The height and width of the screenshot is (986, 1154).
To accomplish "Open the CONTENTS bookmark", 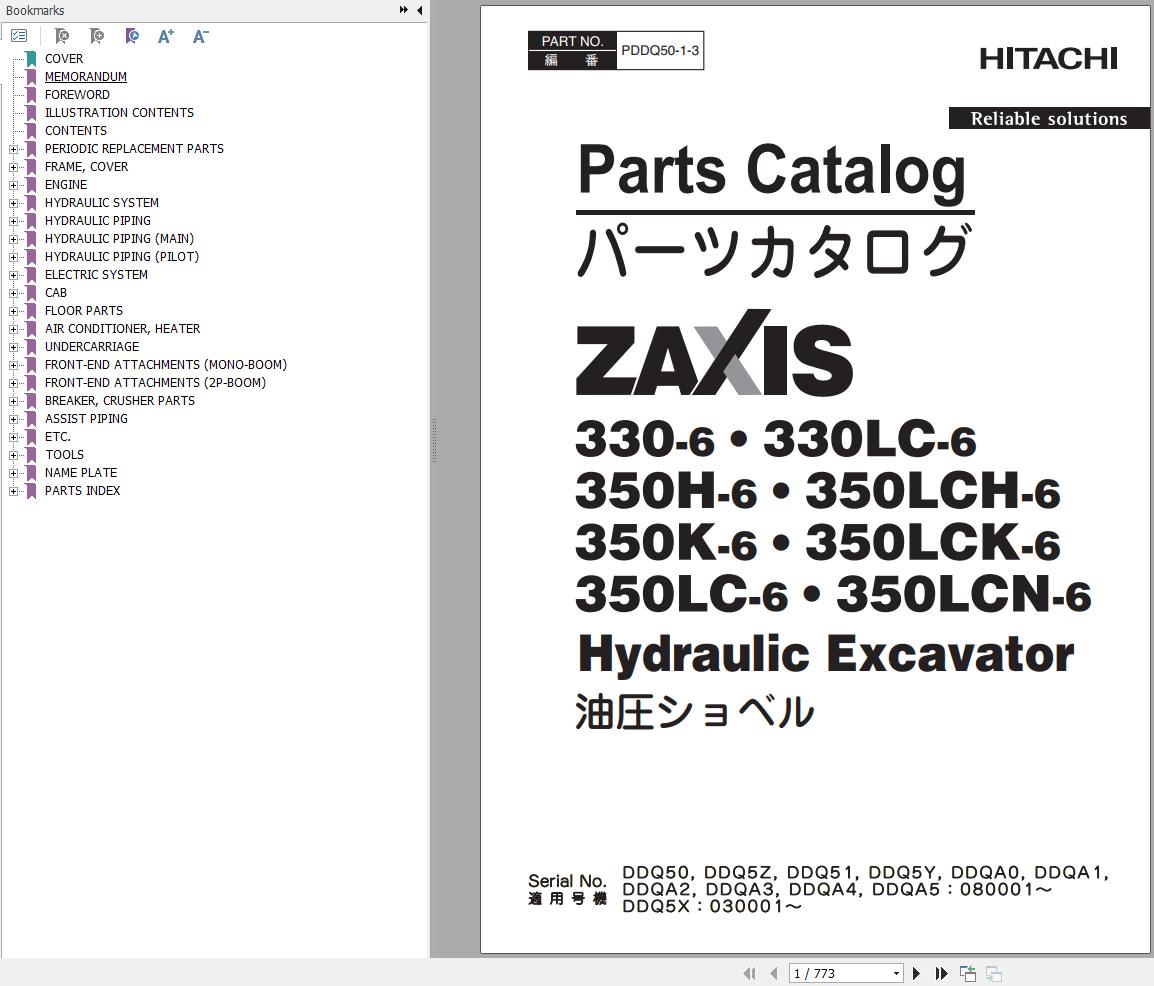I will tap(76, 130).
